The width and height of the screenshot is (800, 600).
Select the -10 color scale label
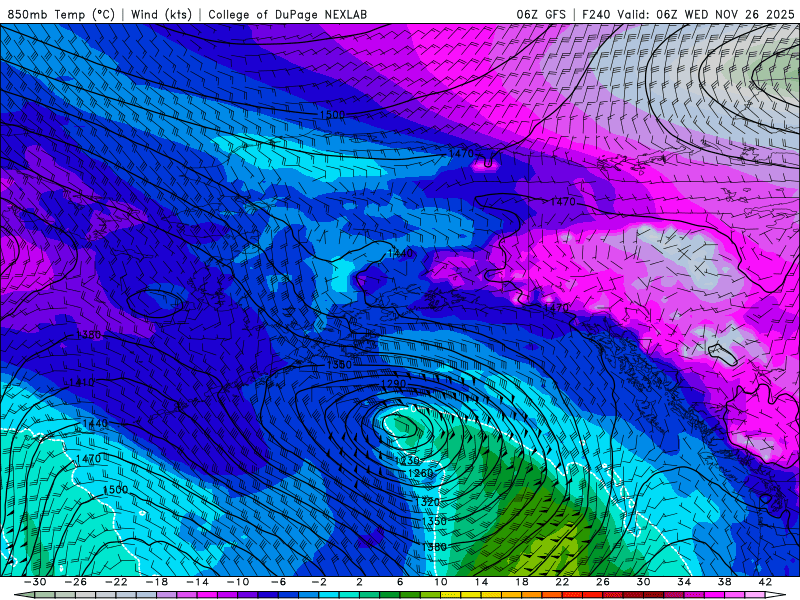click(x=238, y=582)
